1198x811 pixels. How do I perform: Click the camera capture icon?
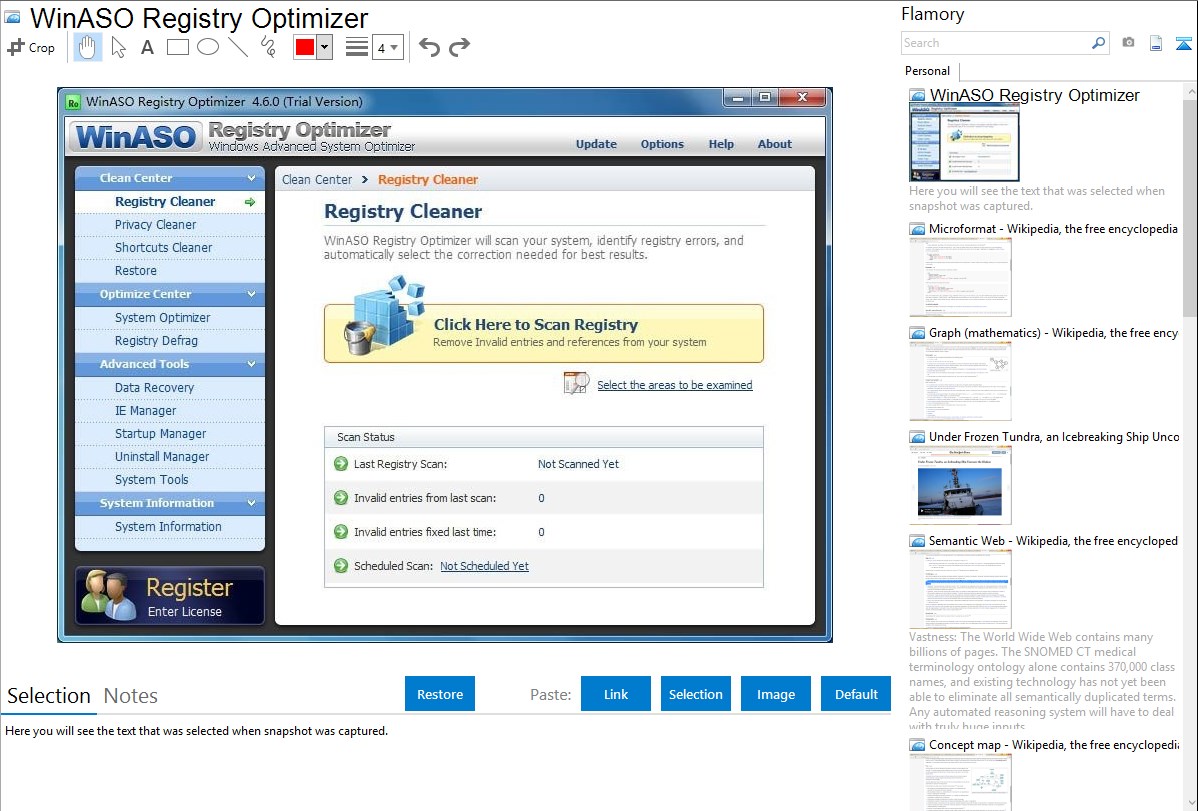(x=1128, y=43)
